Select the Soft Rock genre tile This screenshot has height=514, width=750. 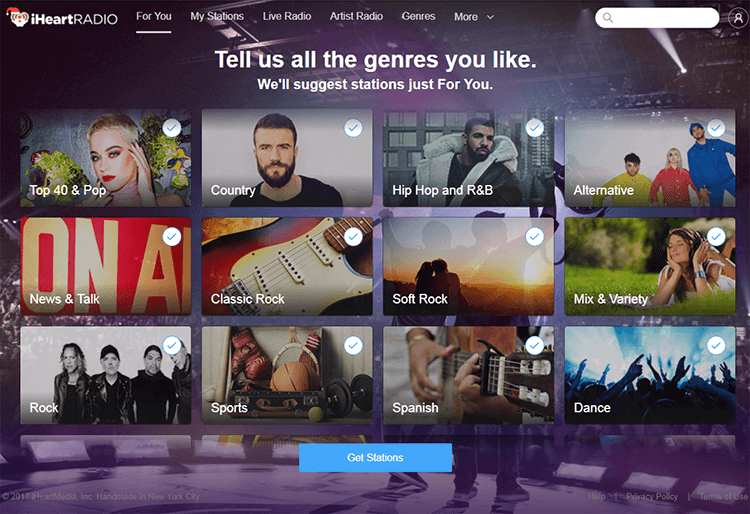[x=468, y=267]
